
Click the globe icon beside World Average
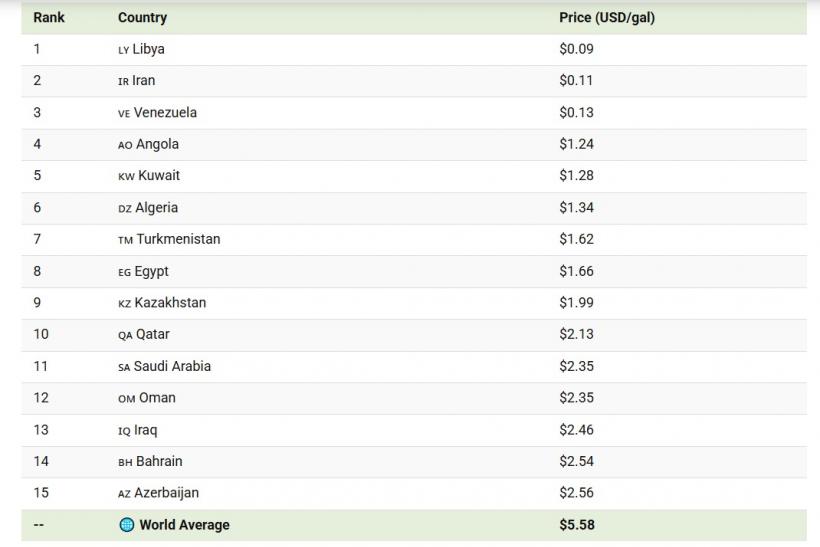(126, 525)
